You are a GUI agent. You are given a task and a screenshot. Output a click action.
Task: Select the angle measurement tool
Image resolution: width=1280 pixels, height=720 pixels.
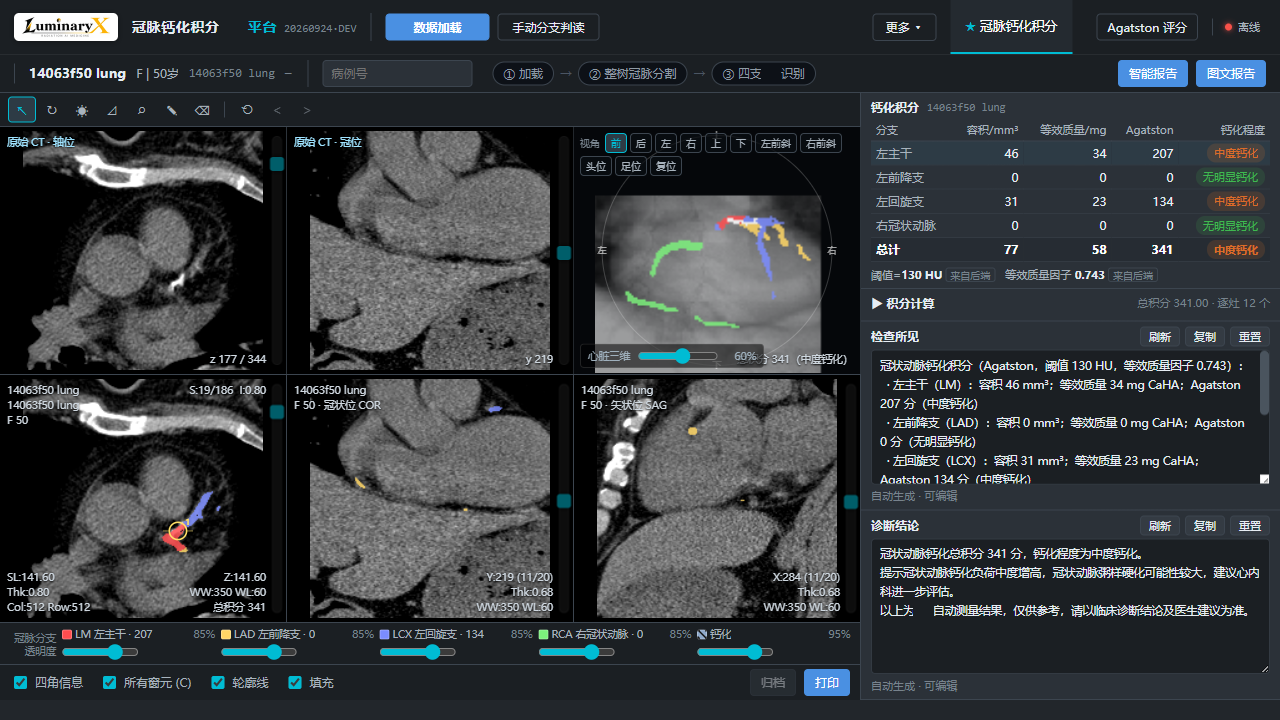pyautogui.click(x=112, y=110)
